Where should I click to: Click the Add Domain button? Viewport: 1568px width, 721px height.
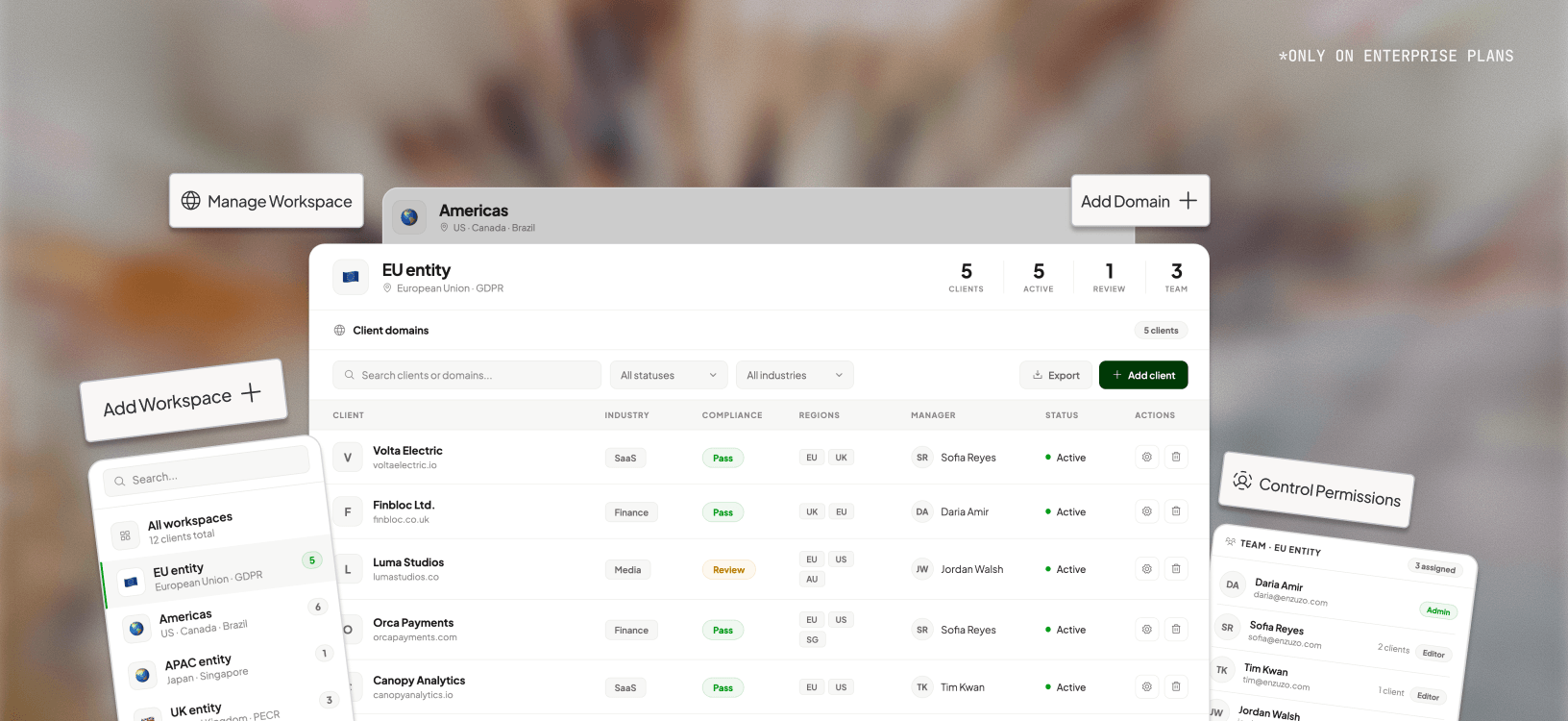coord(1140,201)
